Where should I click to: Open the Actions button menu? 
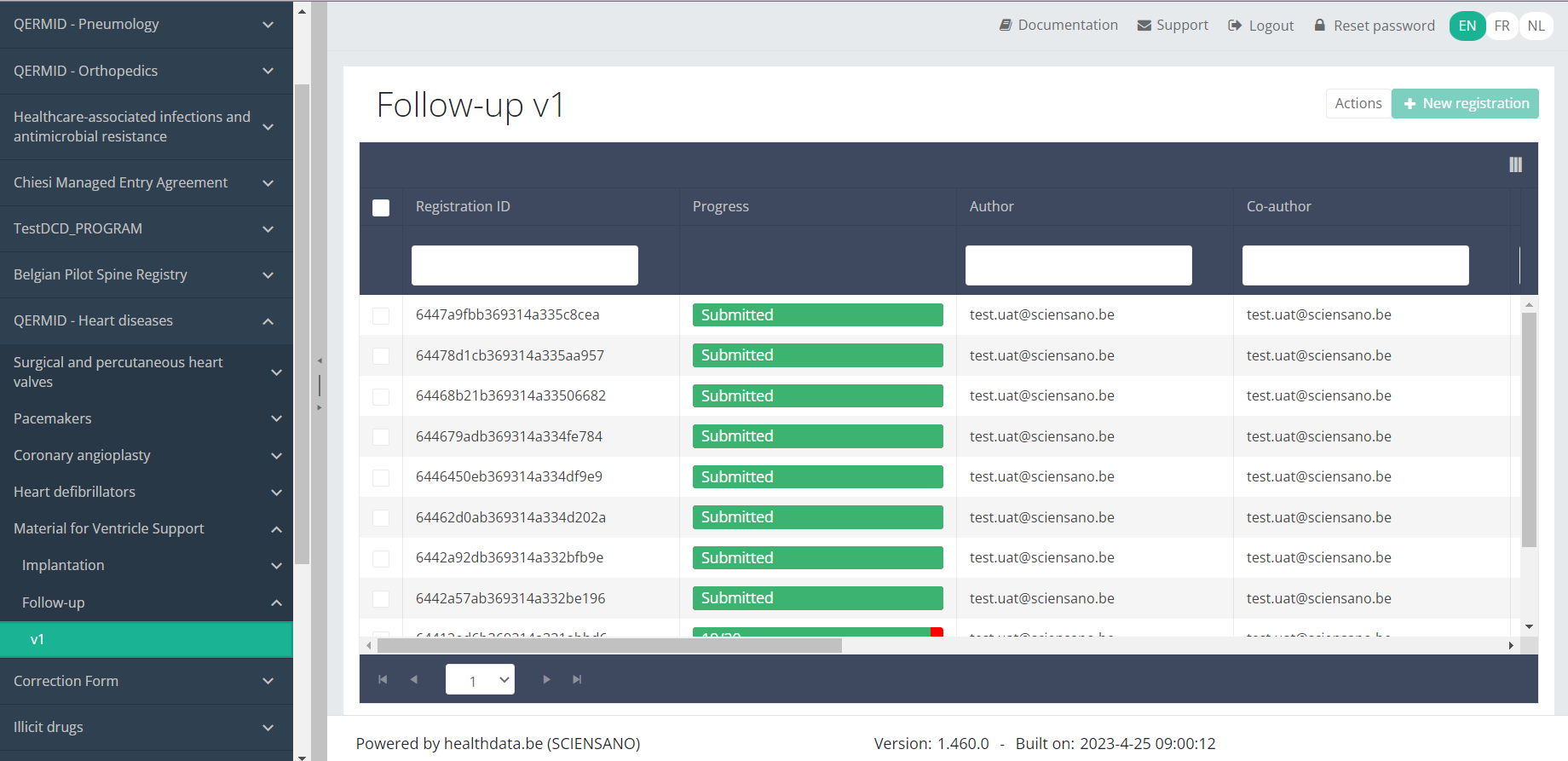[1358, 103]
